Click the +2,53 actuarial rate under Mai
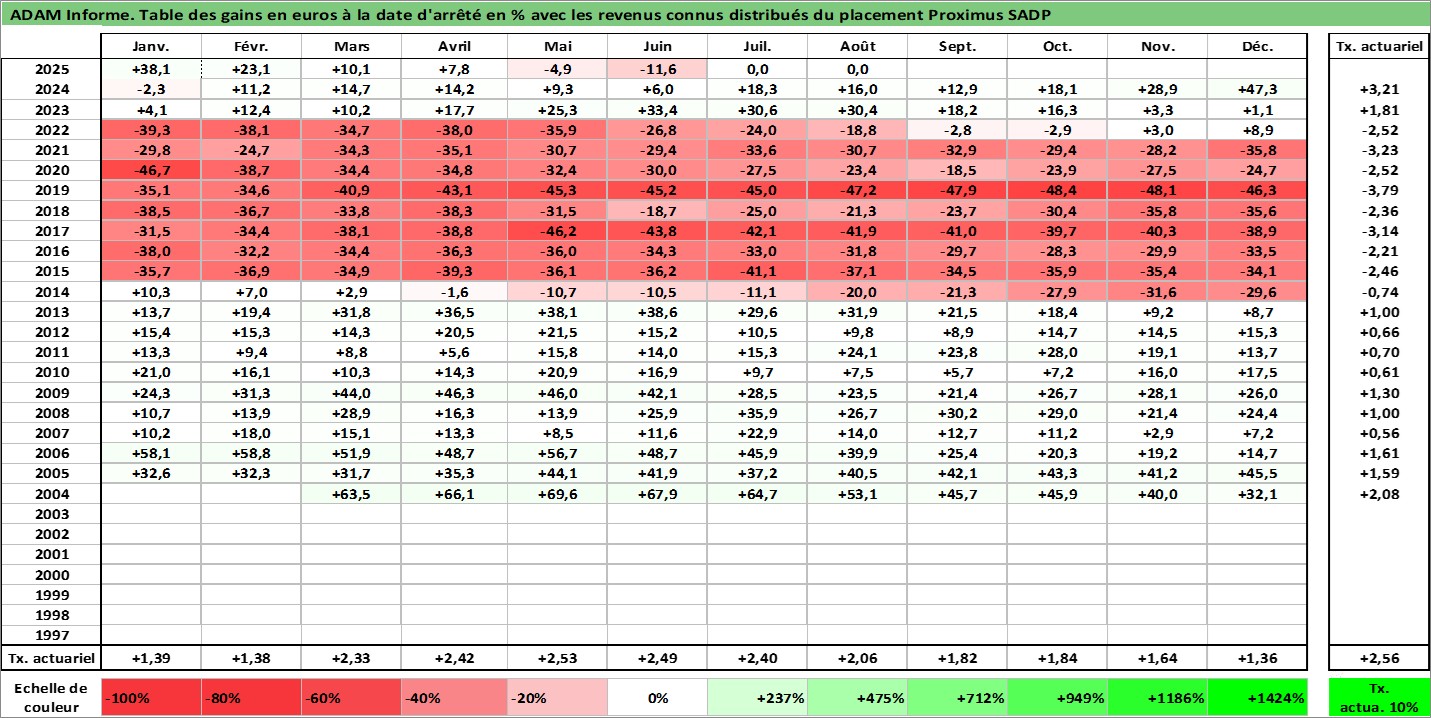 557,659
